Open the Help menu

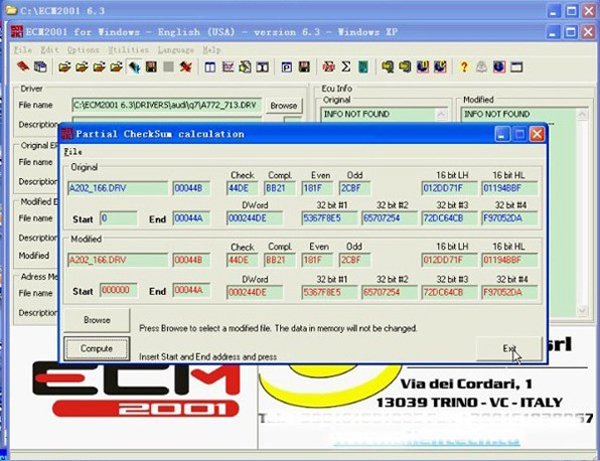(211, 50)
